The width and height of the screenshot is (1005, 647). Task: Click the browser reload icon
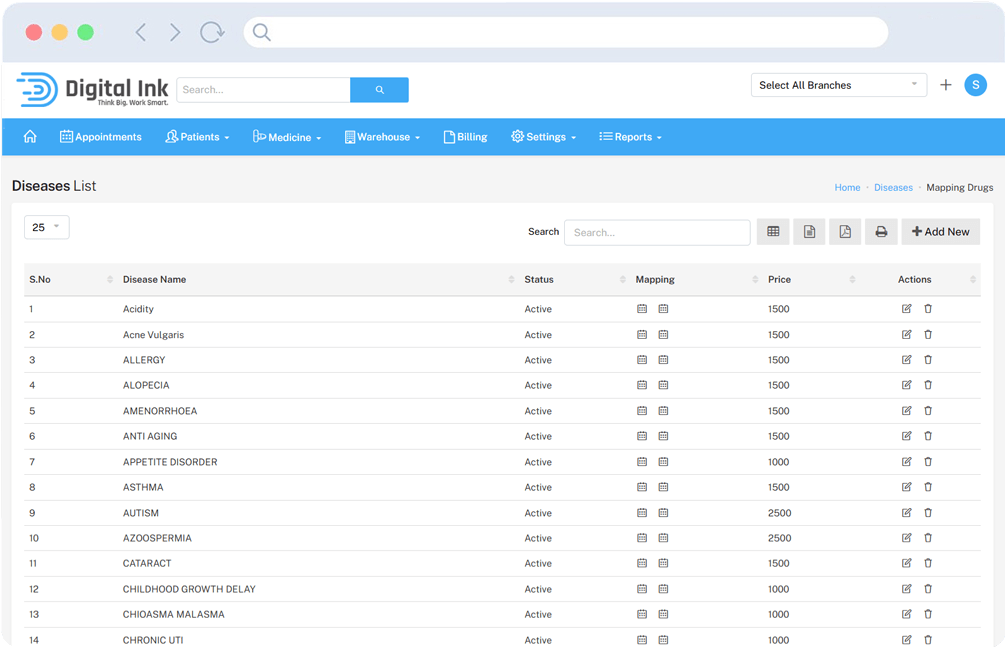[x=212, y=32]
